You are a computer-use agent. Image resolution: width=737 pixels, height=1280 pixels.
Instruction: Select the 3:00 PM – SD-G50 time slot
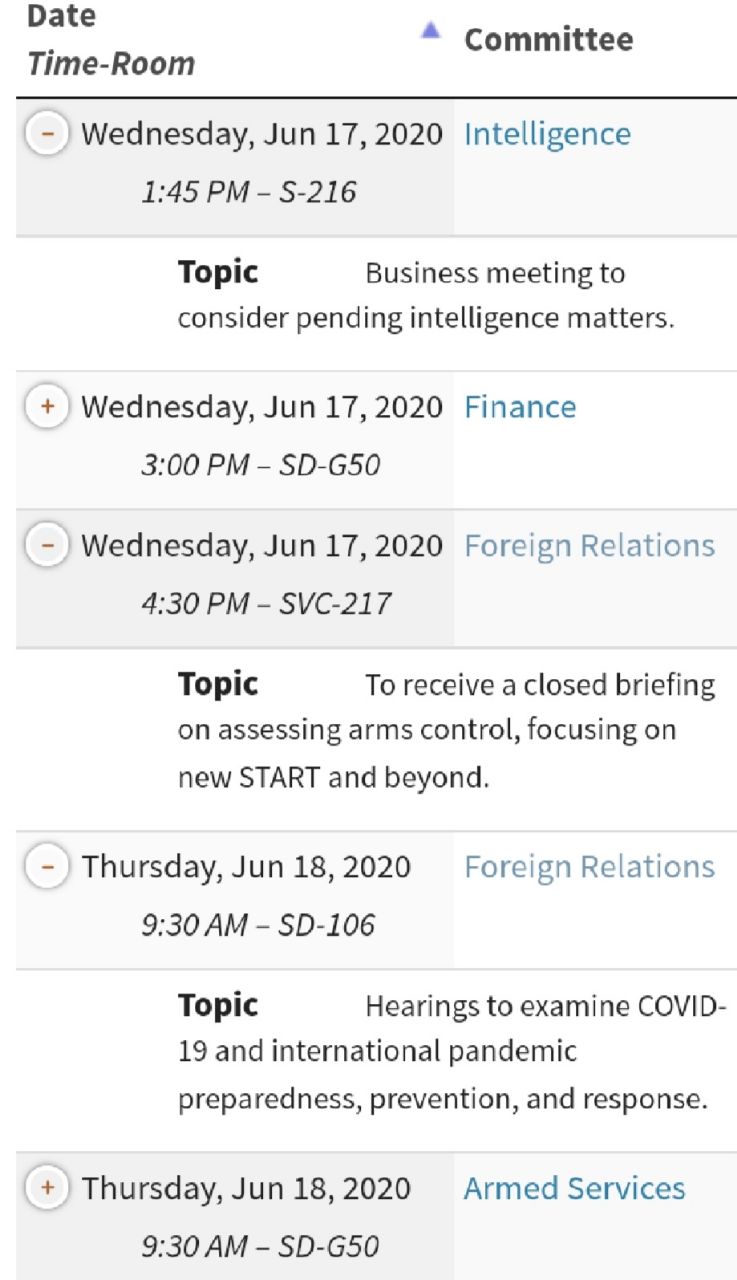260,465
